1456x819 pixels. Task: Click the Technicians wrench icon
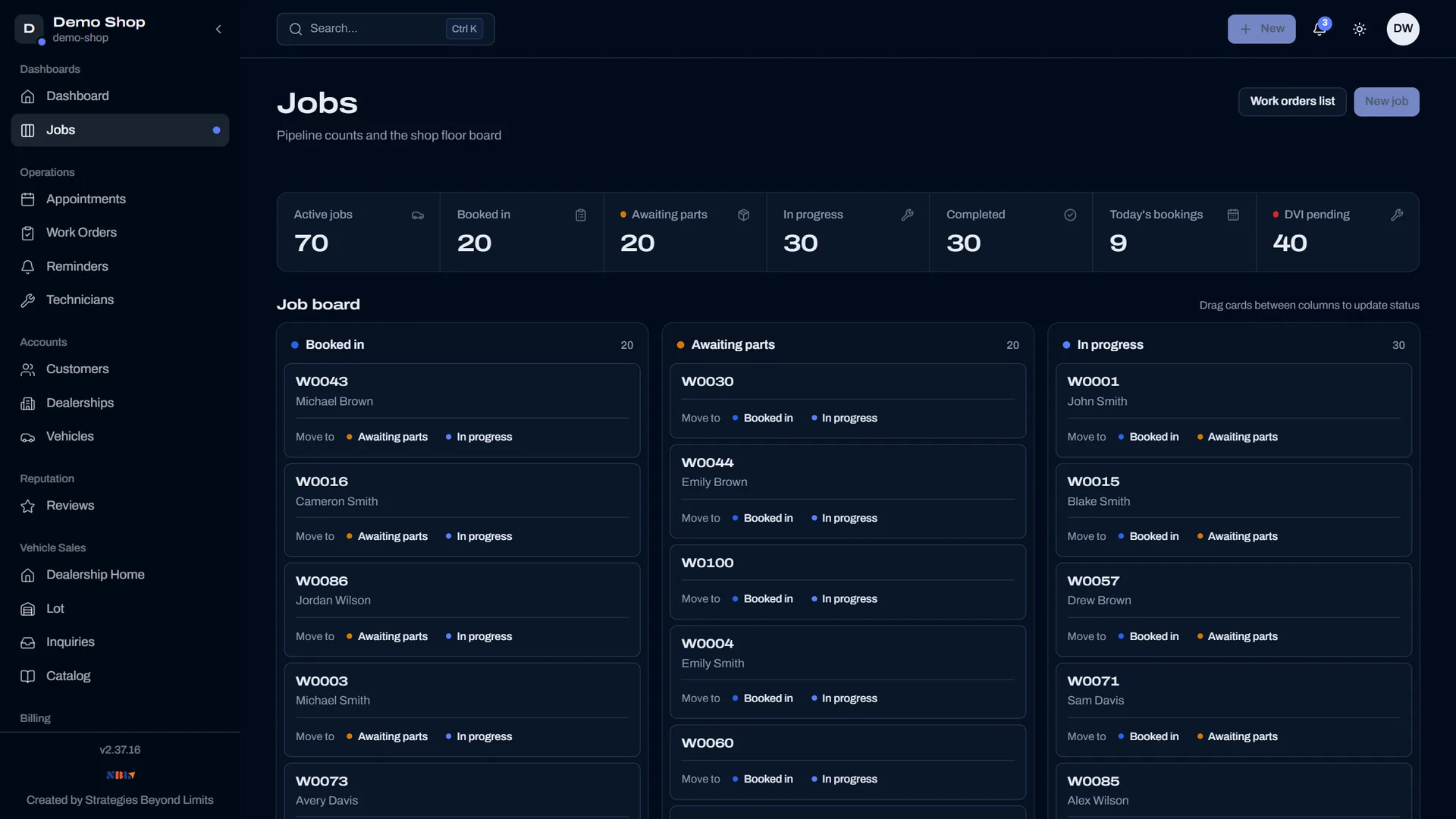pyautogui.click(x=28, y=300)
